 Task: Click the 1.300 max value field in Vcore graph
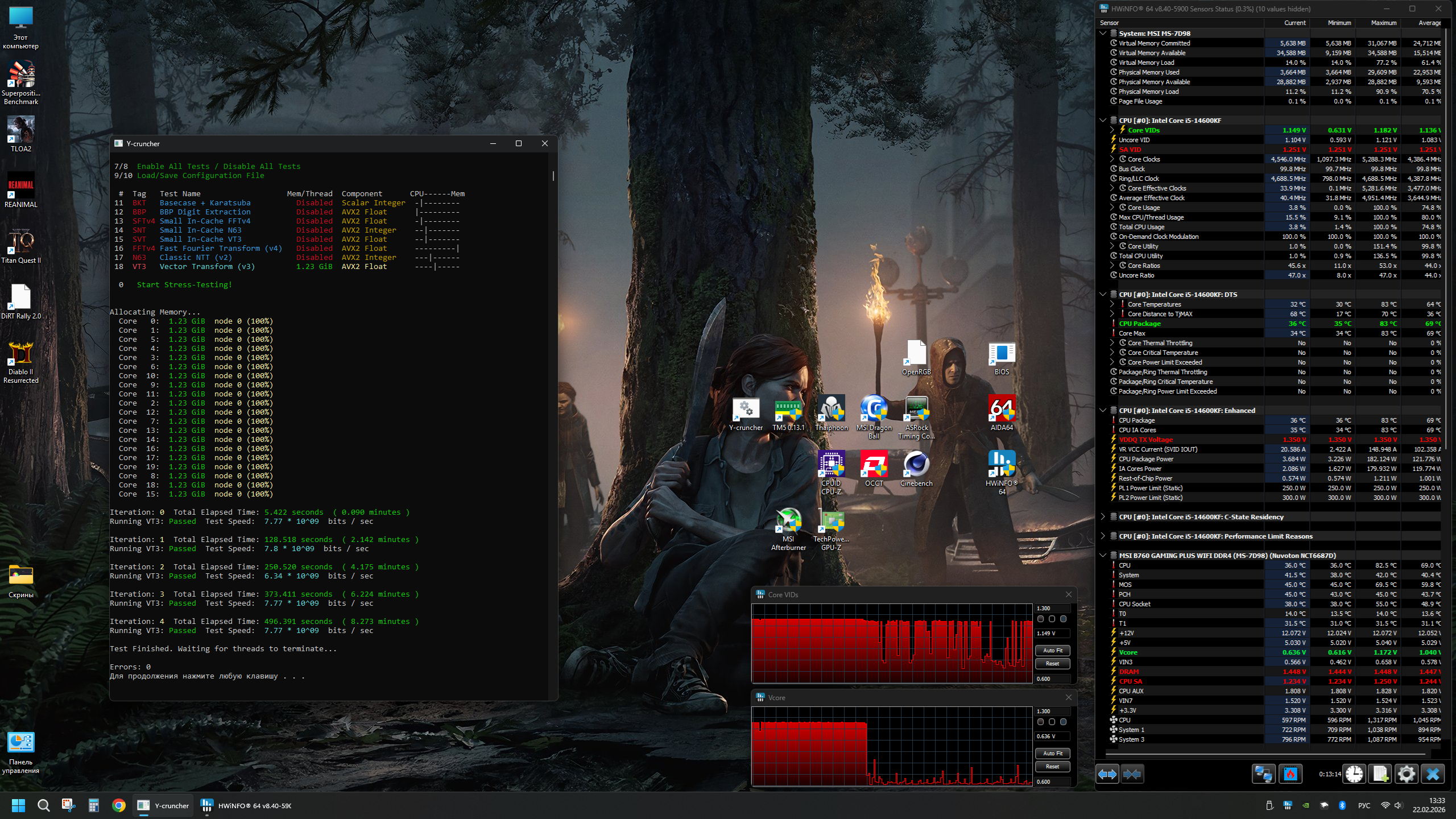tap(1052, 711)
